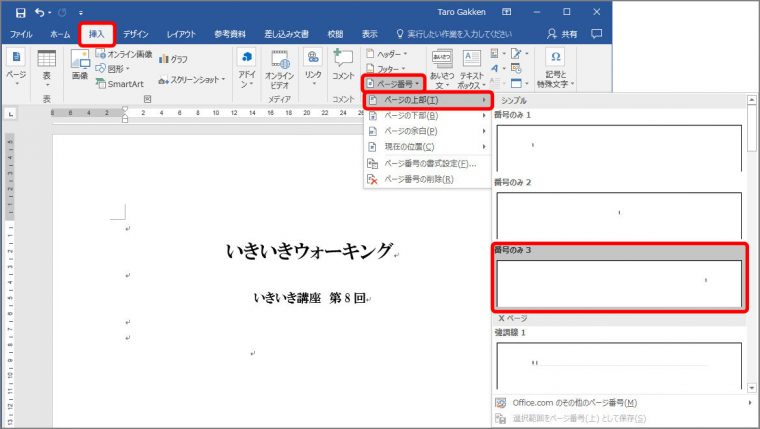Open the 表示 tab
This screenshot has height=429, width=760.
tap(369, 34)
